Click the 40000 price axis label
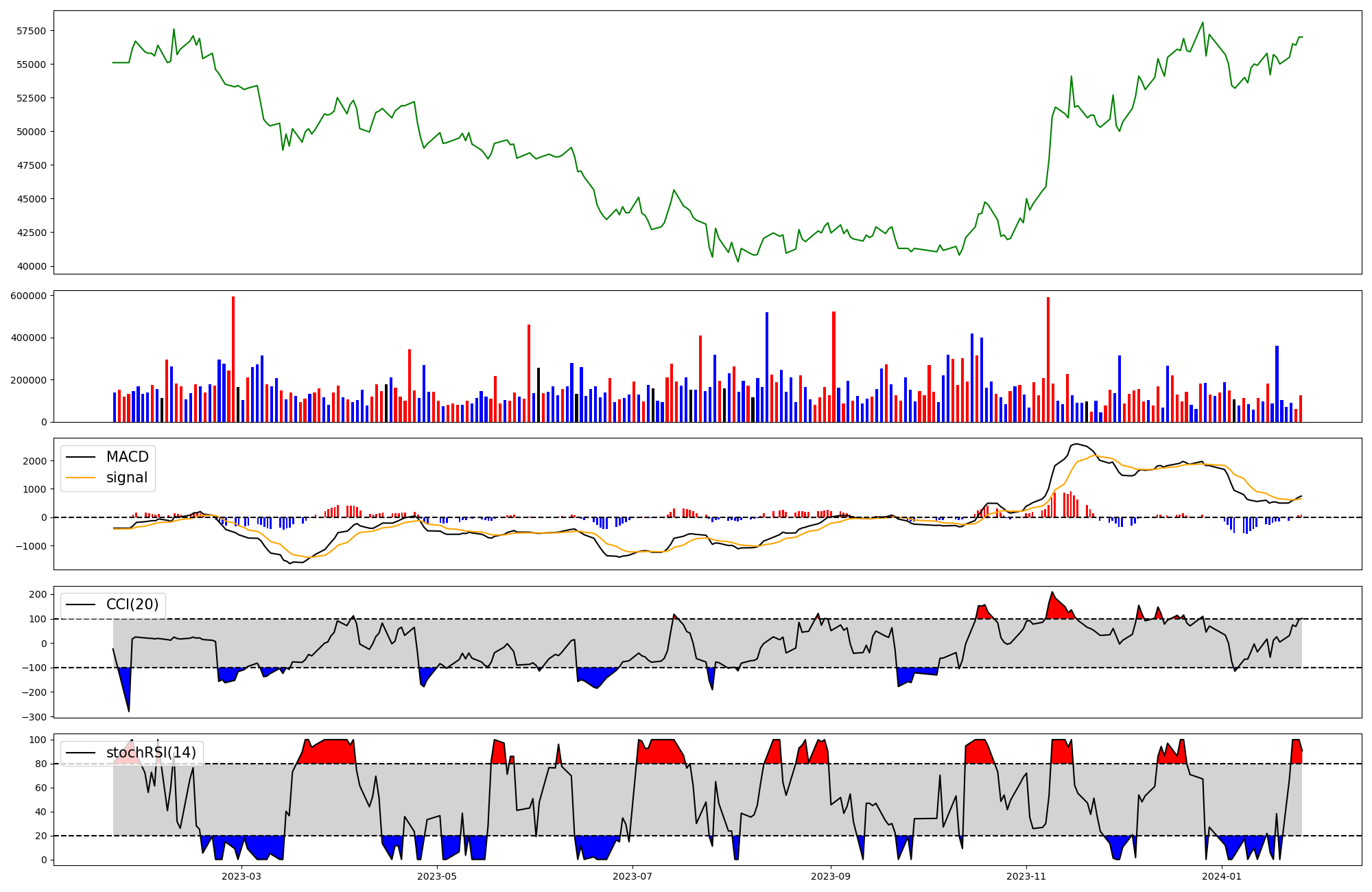Screen dimensions: 1372x892 tap(32, 266)
